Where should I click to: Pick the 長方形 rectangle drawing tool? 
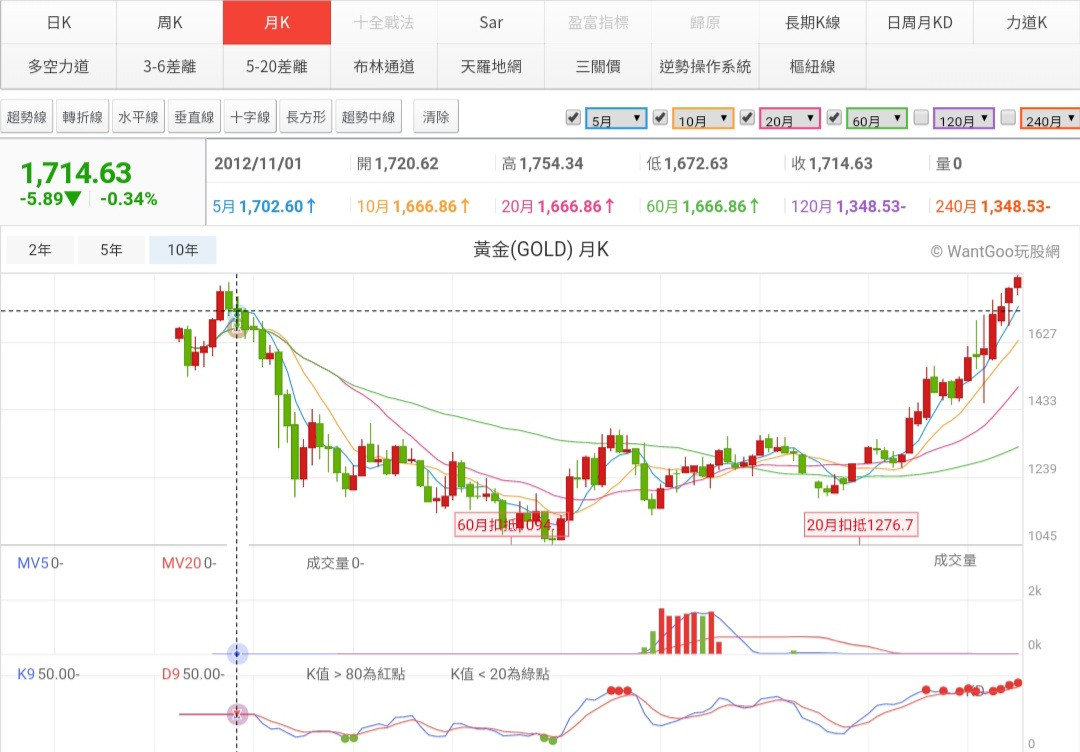306,118
